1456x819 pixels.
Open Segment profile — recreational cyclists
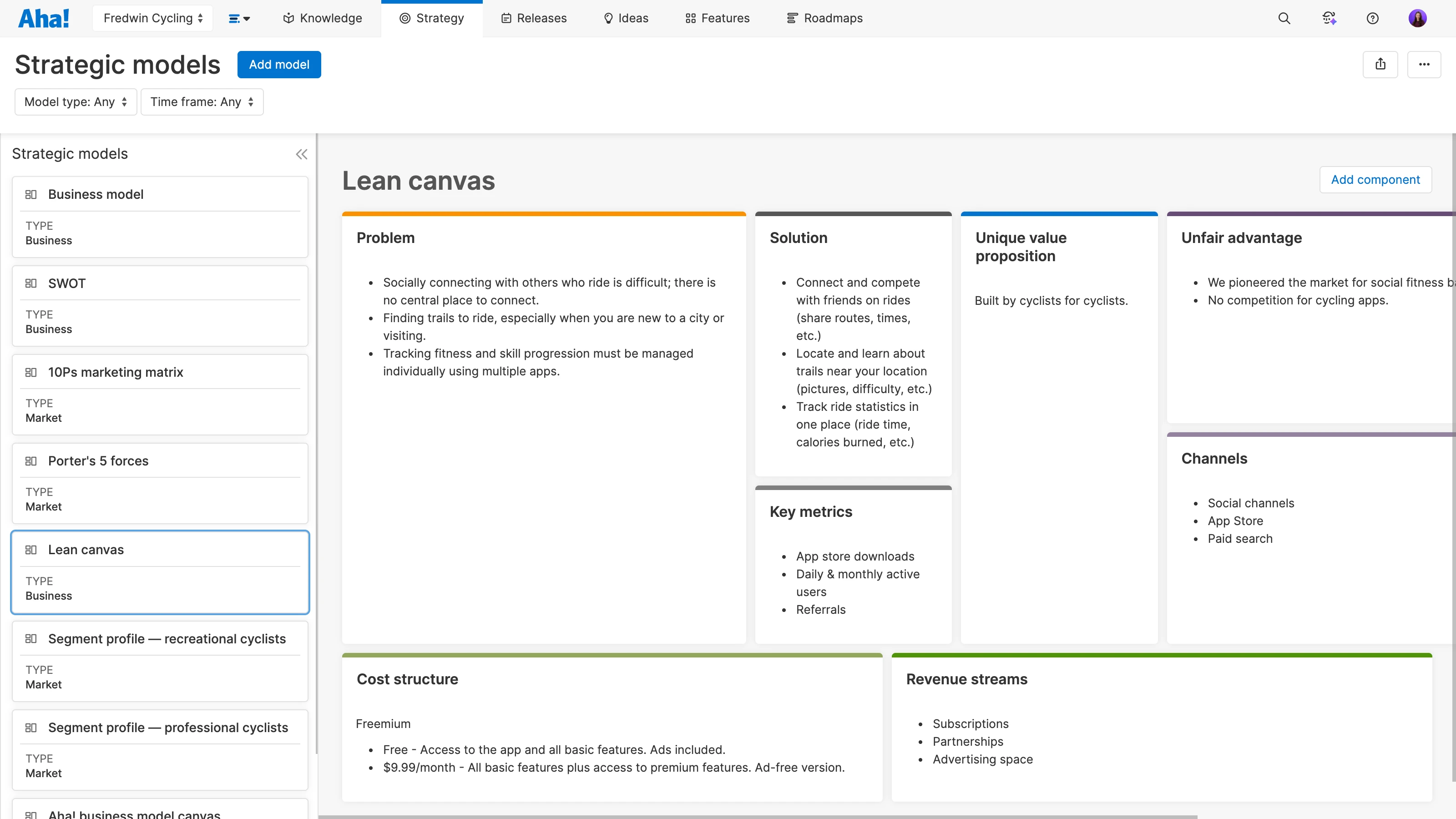click(160, 661)
